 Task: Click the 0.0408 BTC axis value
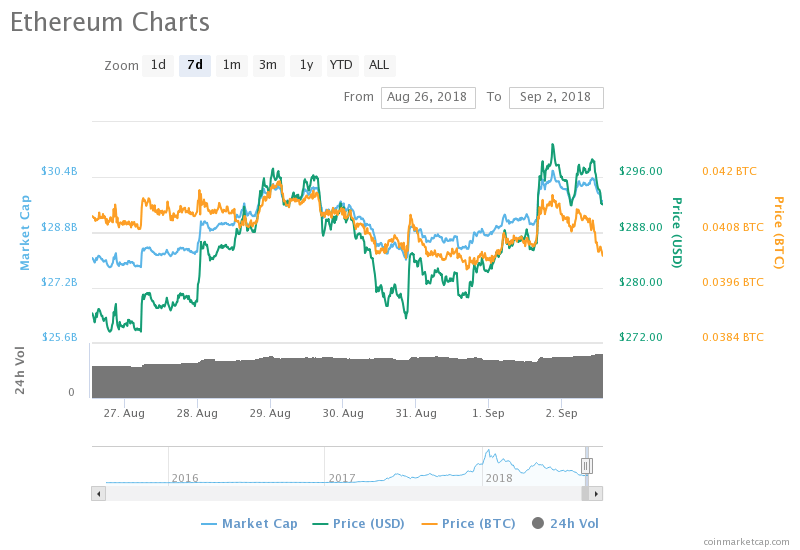[x=733, y=227]
